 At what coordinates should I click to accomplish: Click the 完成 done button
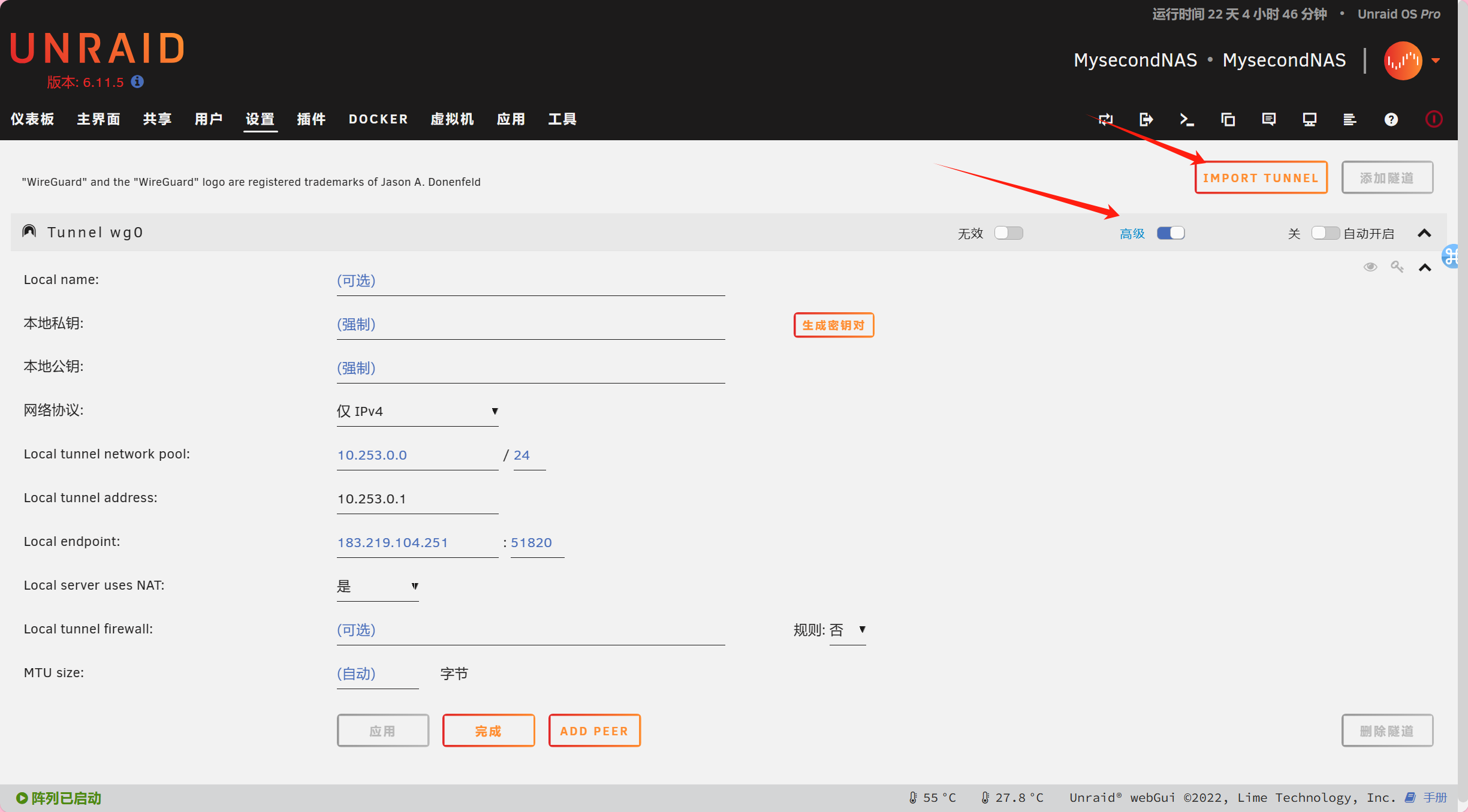[489, 731]
